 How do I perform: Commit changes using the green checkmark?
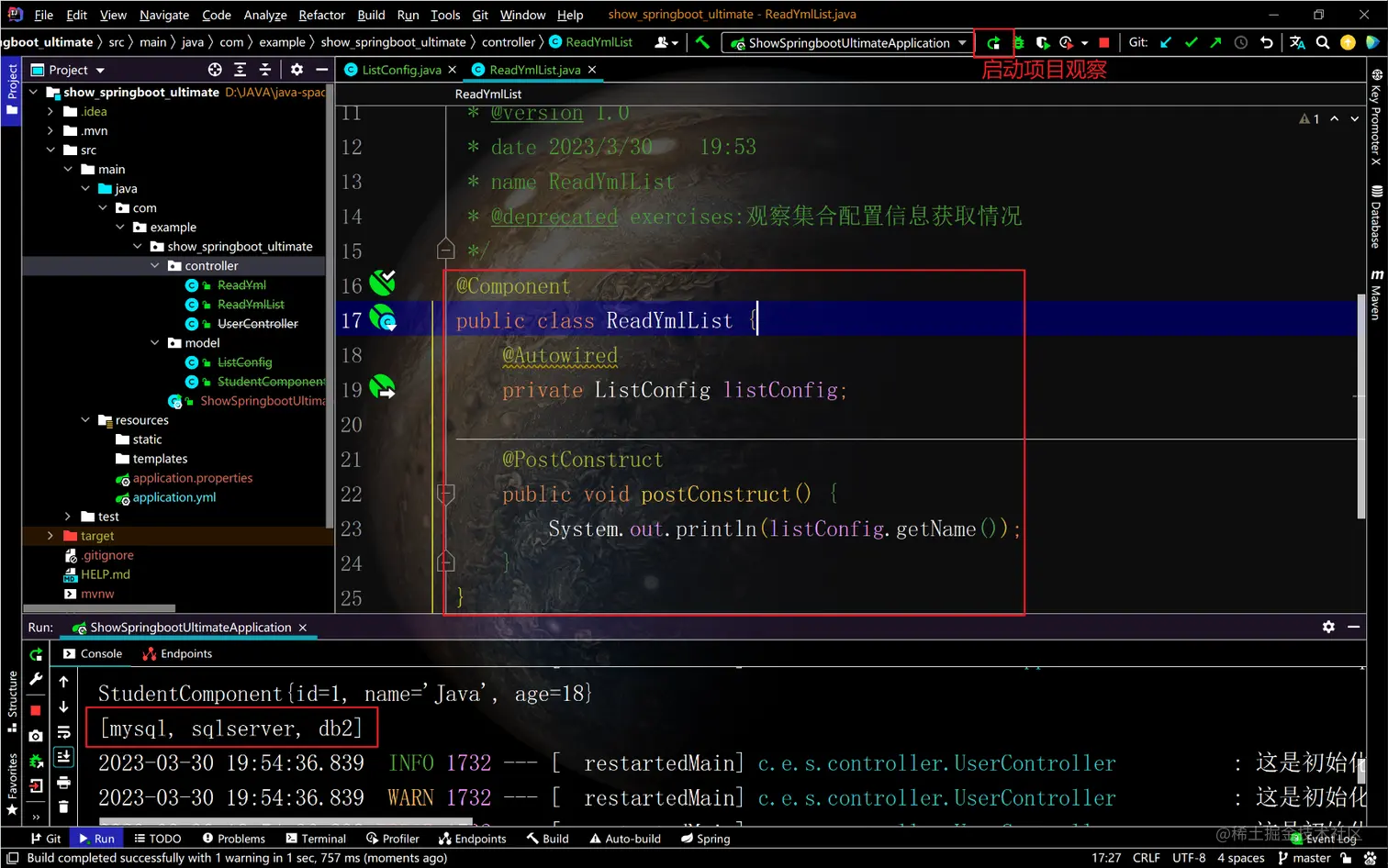tap(1191, 42)
